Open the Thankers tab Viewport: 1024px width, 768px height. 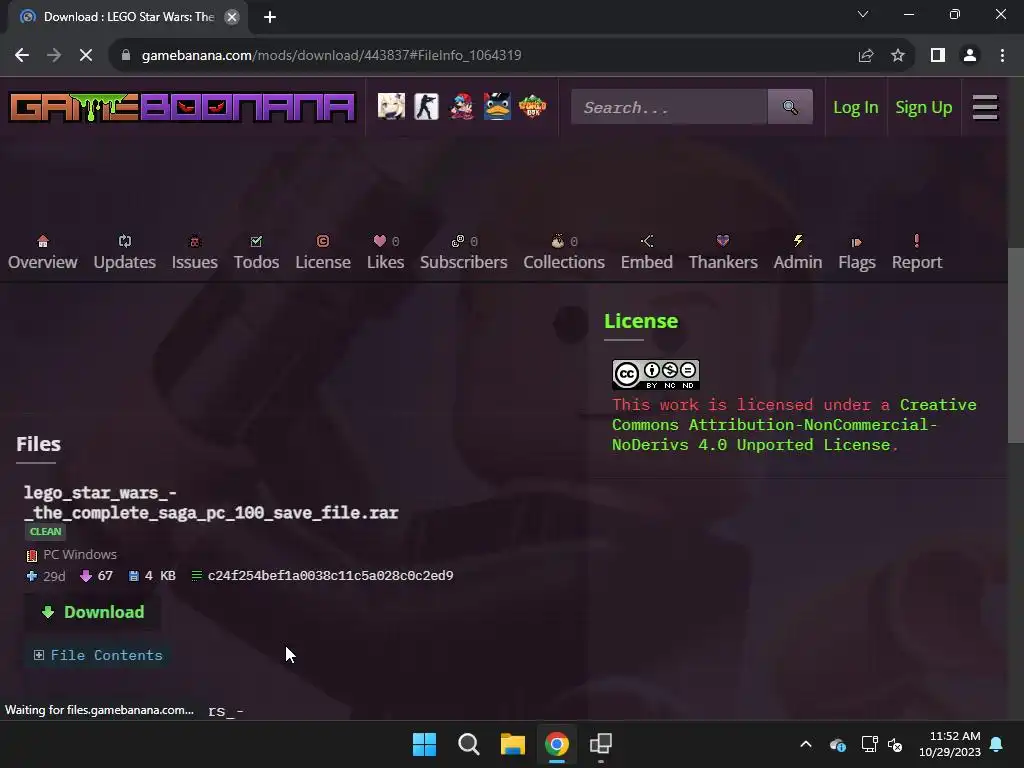click(723, 253)
